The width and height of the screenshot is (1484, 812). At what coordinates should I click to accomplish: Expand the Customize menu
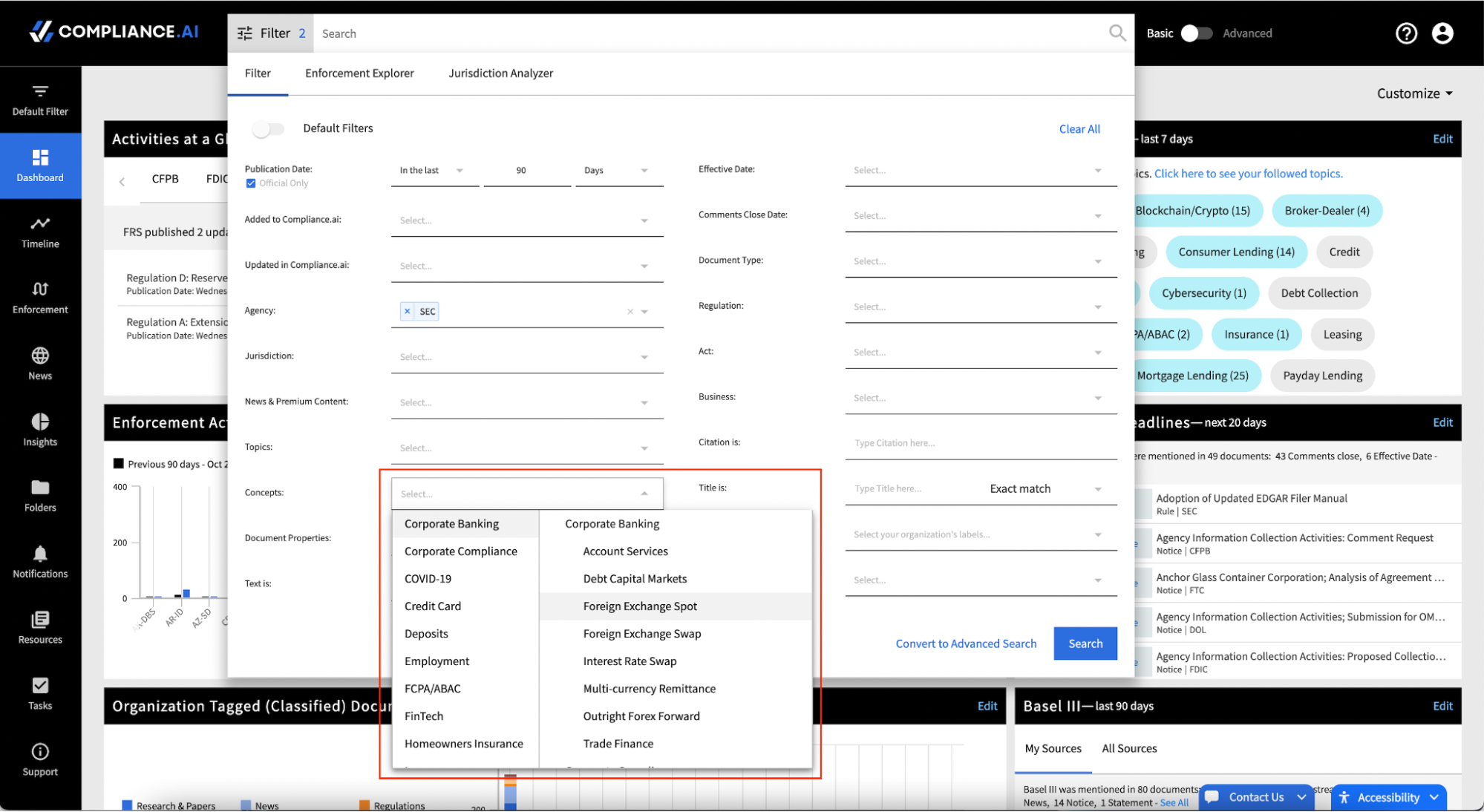(1415, 94)
